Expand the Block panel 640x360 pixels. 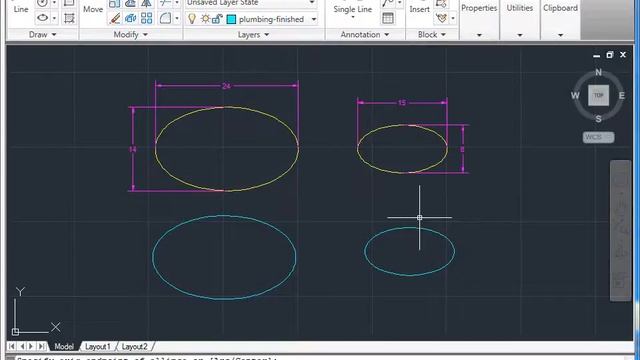432,35
